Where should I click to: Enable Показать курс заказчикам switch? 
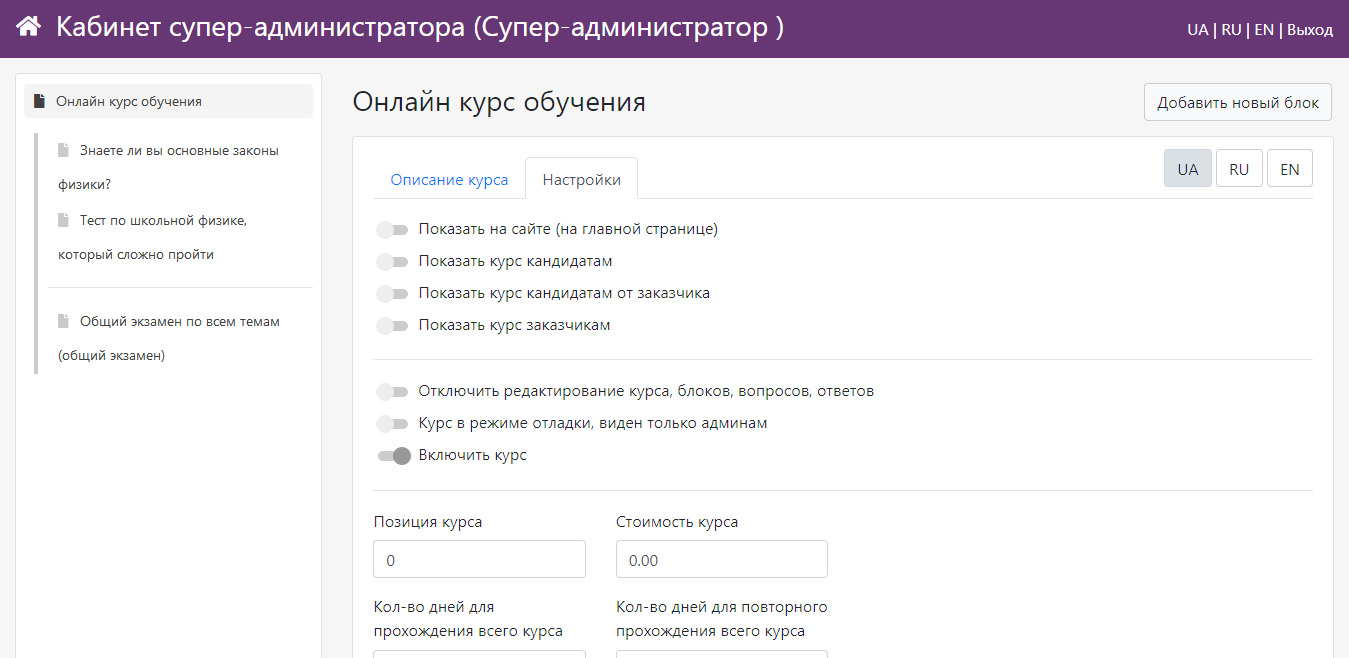[392, 326]
